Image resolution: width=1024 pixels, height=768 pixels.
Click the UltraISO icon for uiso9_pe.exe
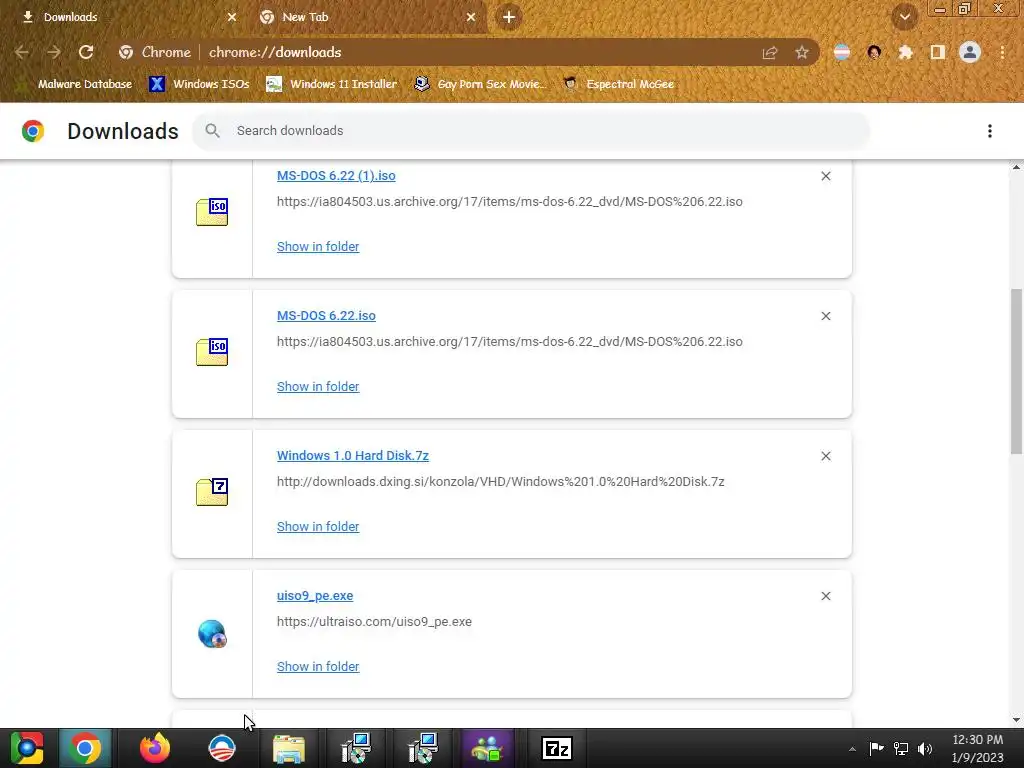212,633
